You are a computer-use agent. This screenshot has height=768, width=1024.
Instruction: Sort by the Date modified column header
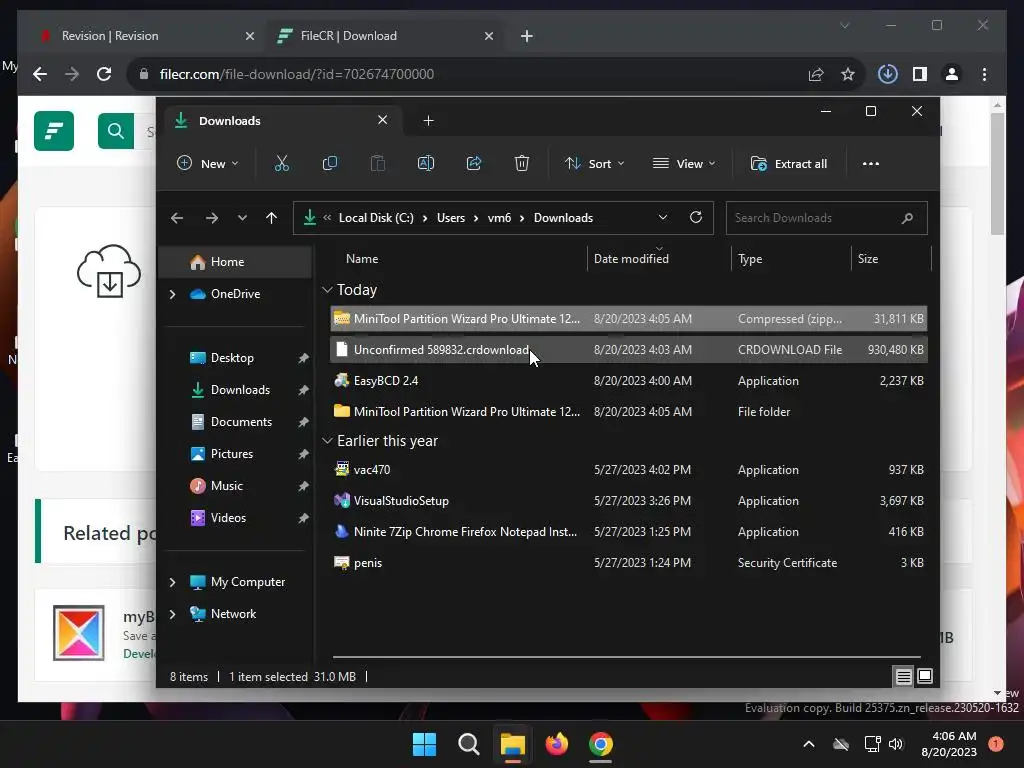tap(631, 259)
